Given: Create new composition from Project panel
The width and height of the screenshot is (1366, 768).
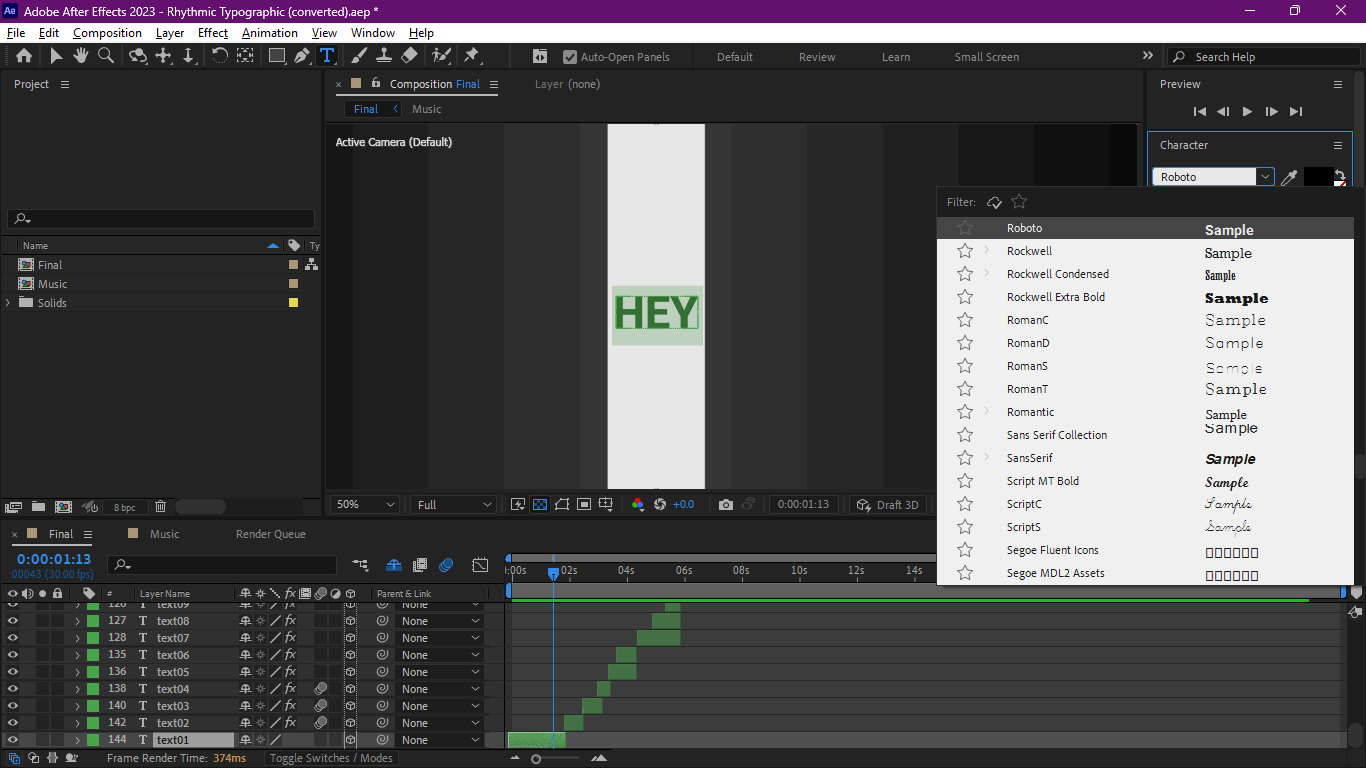Looking at the screenshot, I should (63, 507).
